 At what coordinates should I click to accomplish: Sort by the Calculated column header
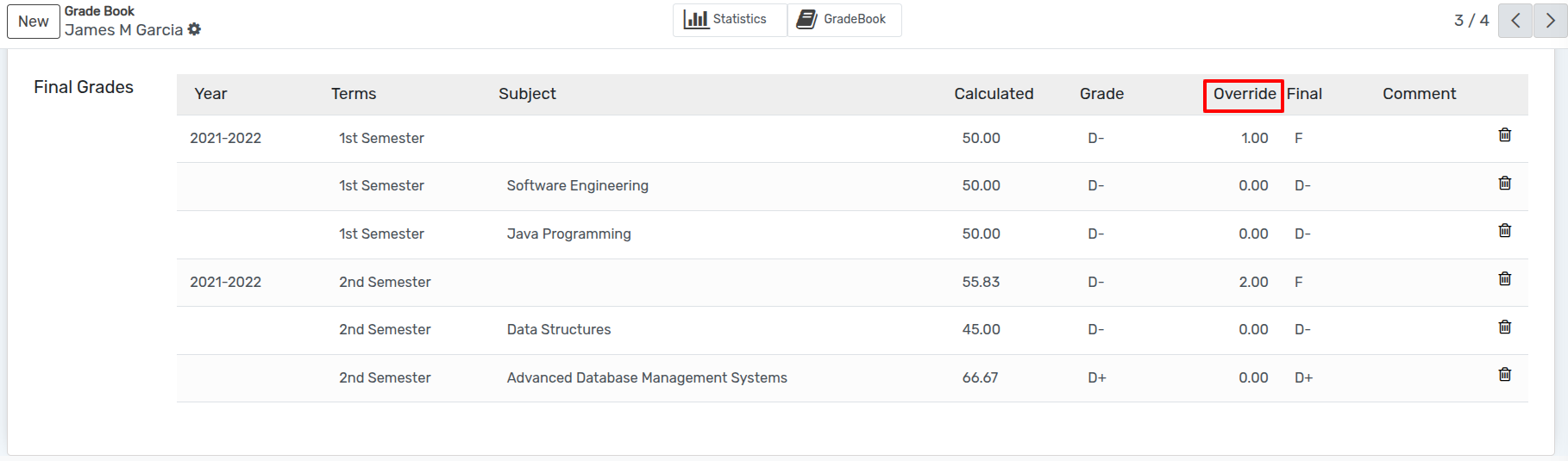click(994, 94)
